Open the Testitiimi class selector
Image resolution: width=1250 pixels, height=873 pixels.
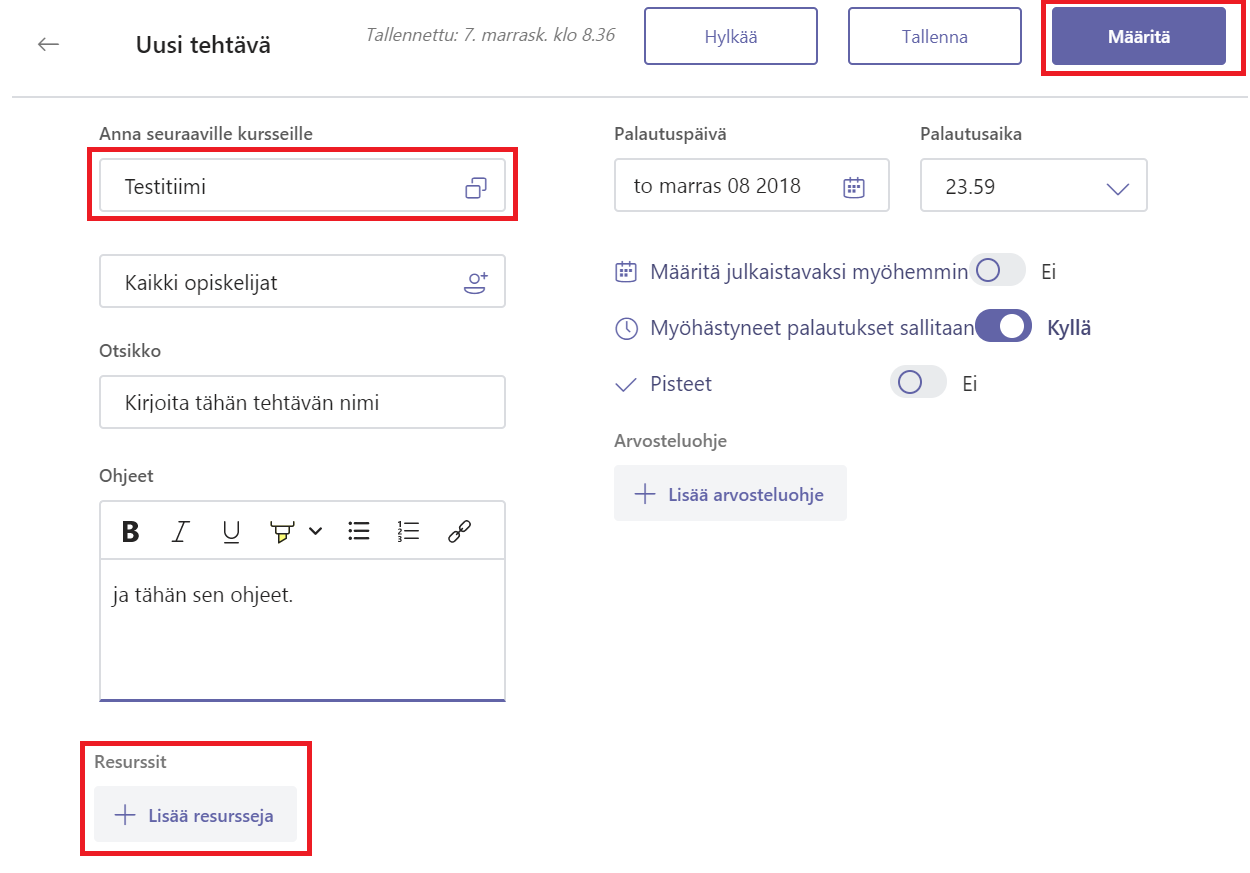click(x=302, y=186)
